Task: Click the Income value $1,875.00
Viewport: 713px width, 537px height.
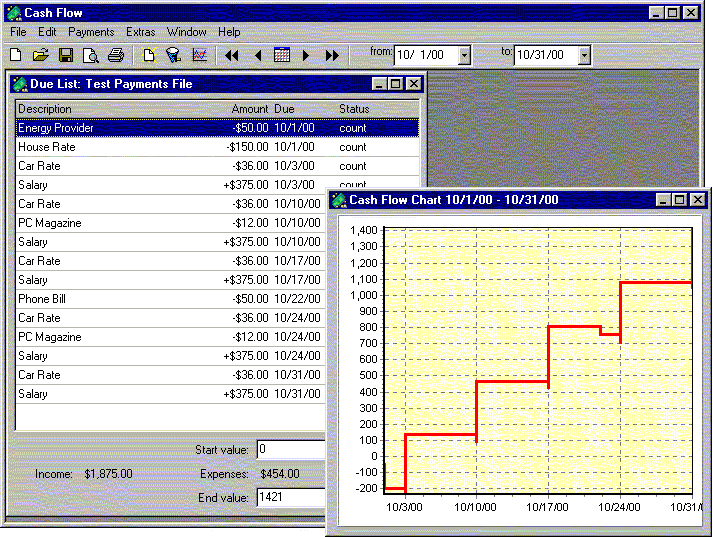Action: point(108,474)
